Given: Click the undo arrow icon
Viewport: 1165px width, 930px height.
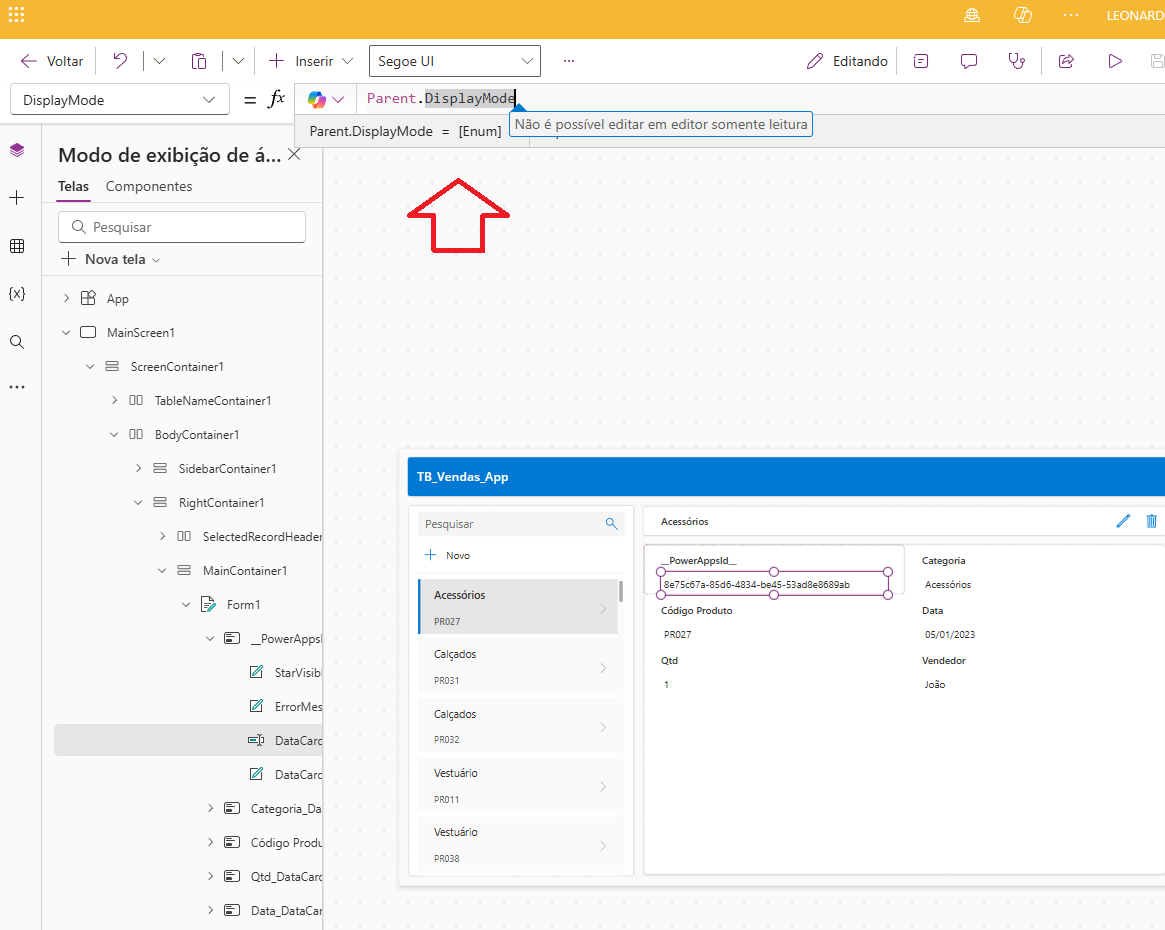Looking at the screenshot, I should click(x=120, y=61).
